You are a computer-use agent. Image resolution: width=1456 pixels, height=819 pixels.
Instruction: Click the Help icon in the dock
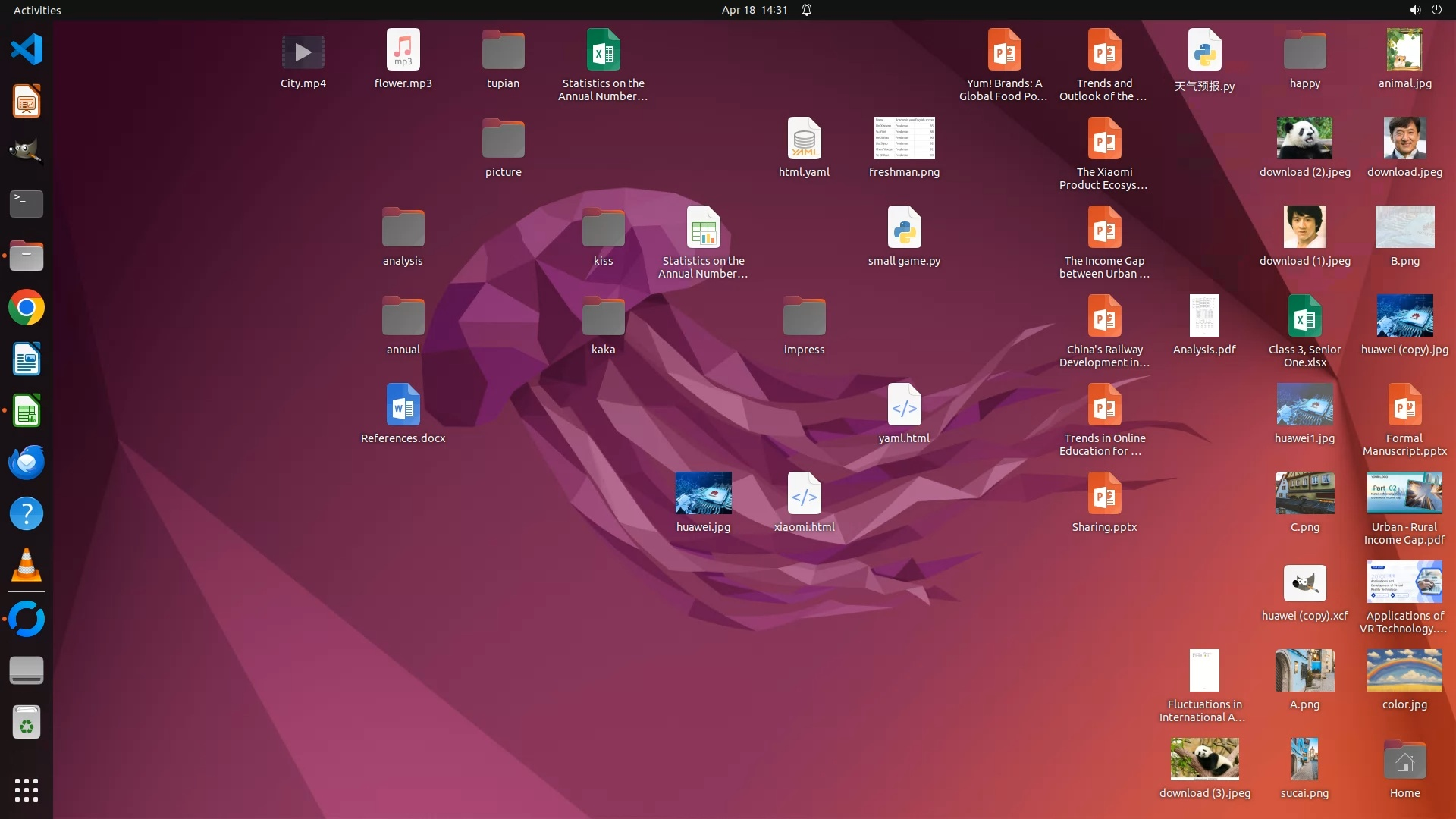[27, 514]
